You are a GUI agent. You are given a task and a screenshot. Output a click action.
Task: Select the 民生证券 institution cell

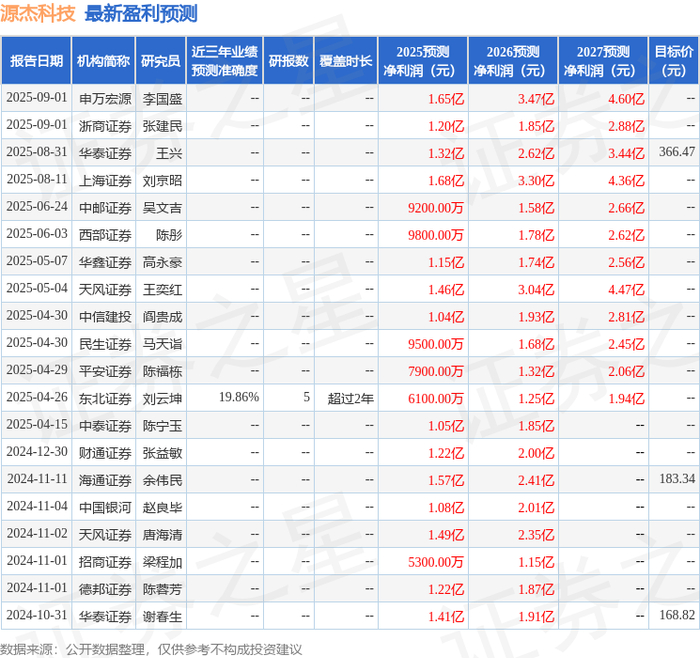[105, 344]
